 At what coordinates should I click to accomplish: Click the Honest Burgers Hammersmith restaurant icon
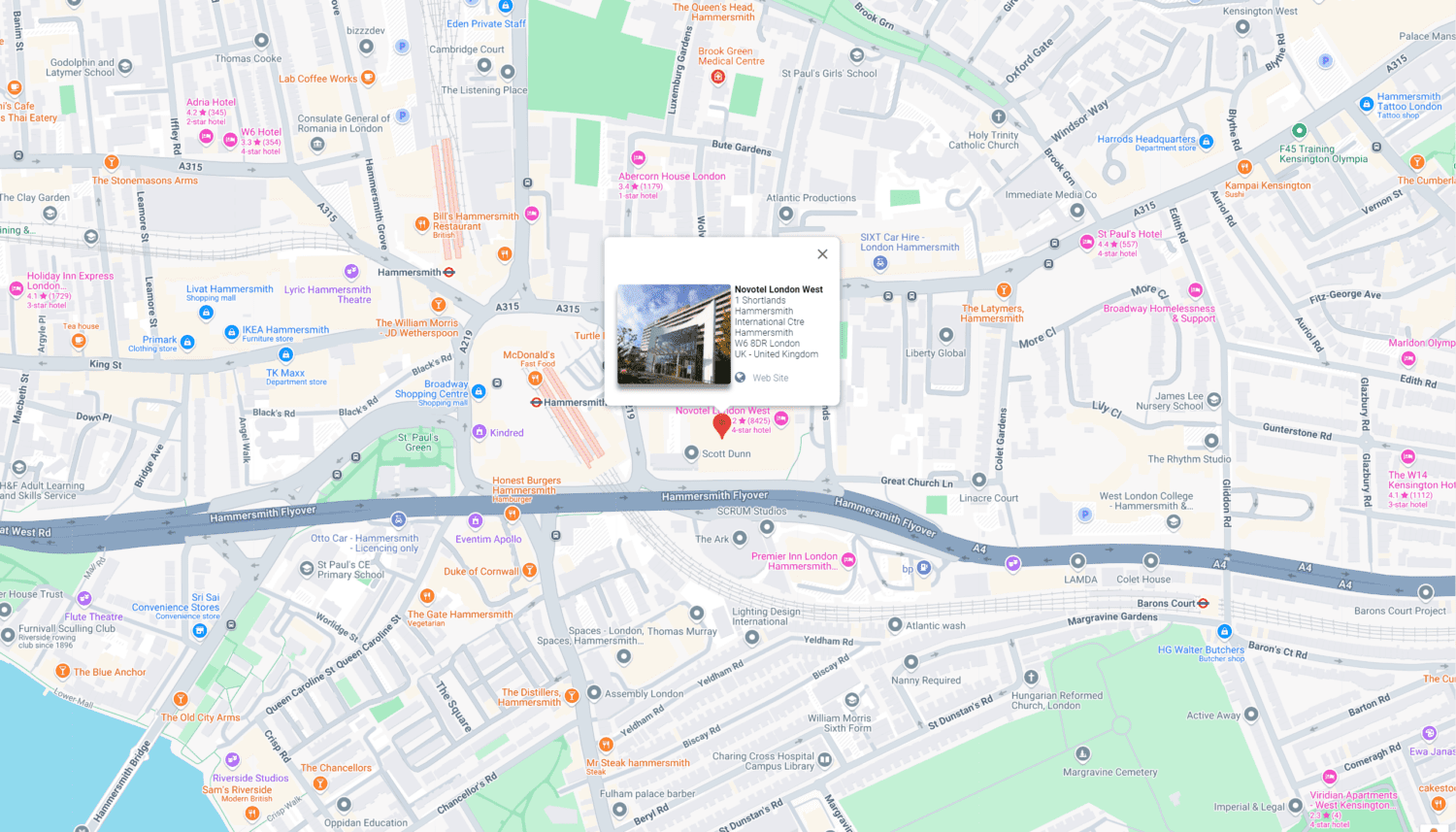pos(513,514)
